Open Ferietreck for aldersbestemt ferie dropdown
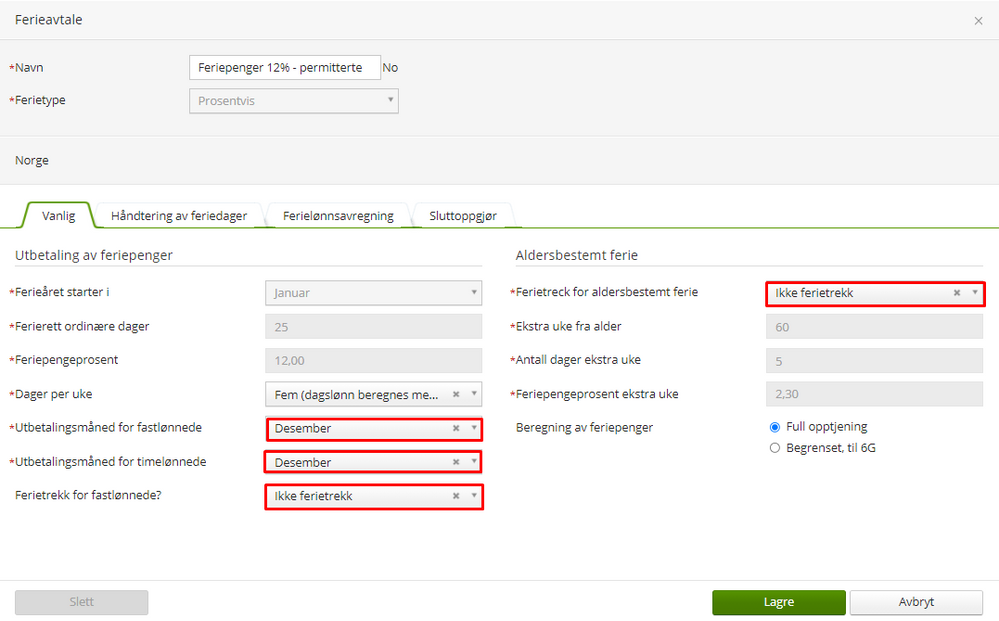The width and height of the screenshot is (999, 621). click(975, 293)
